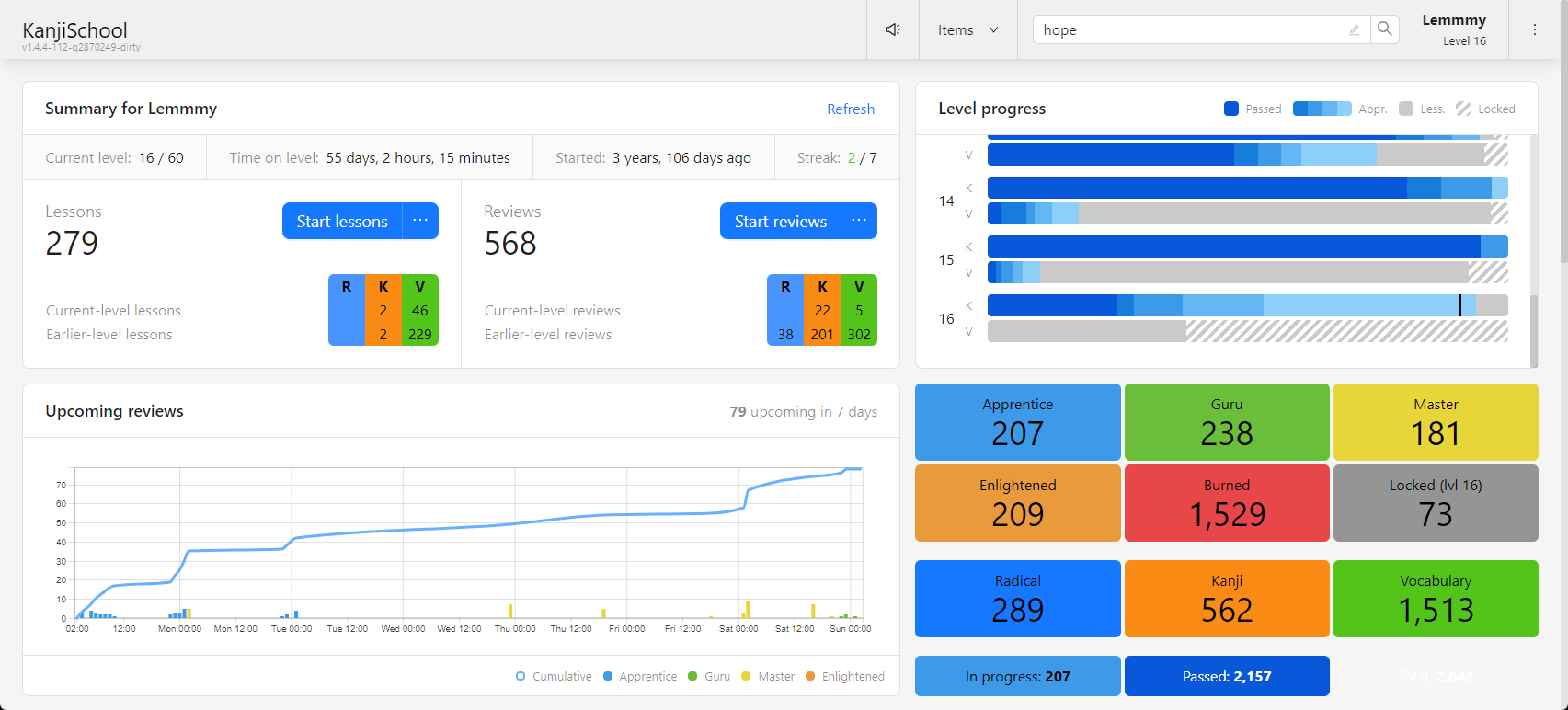Open more options next to Start lessons
The width and height of the screenshot is (1568, 710).
pos(420,221)
